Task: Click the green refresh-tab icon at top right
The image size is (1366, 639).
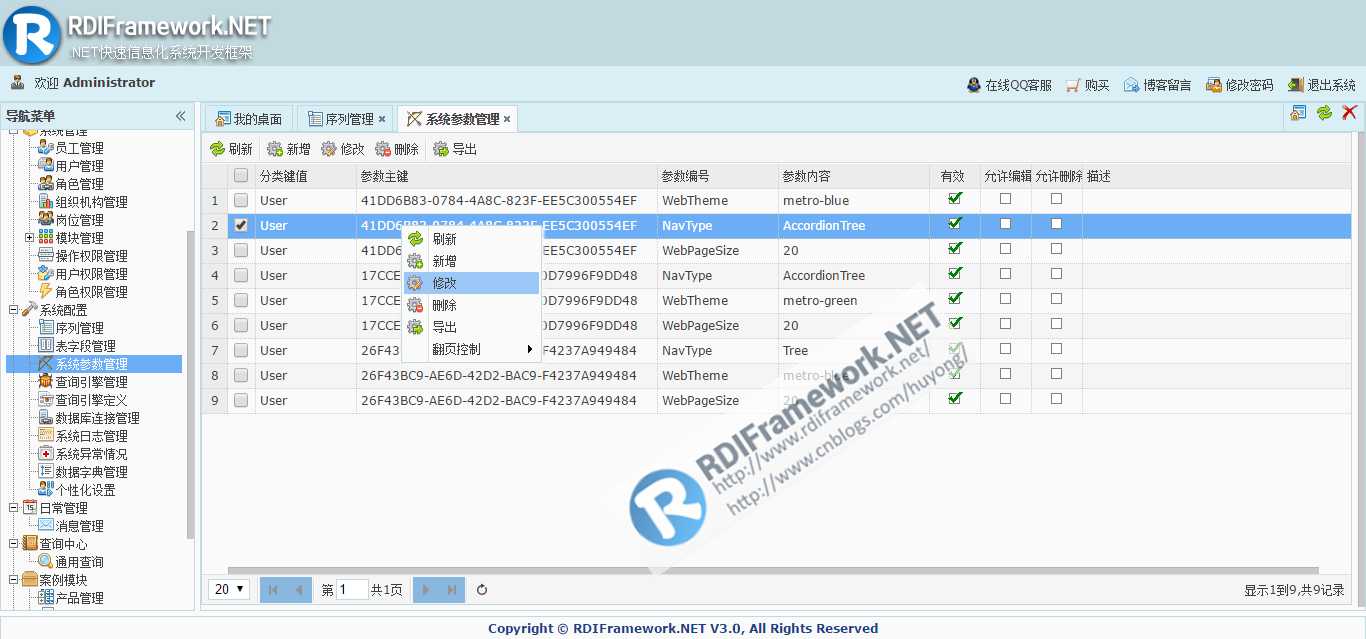Action: [x=1324, y=113]
